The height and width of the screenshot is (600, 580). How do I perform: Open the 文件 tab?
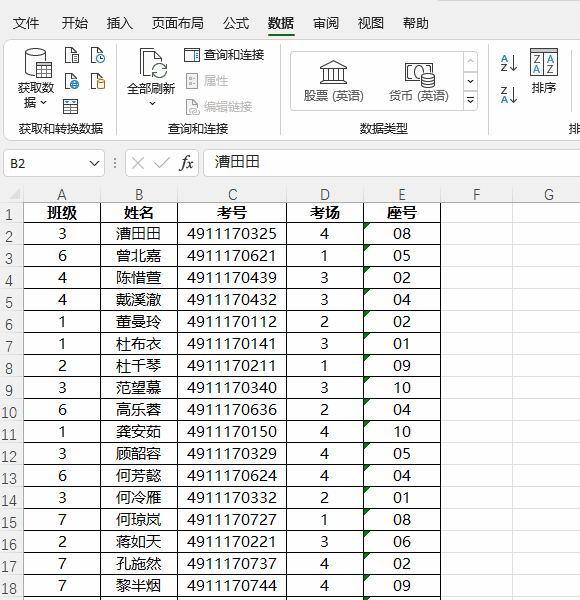[26, 23]
